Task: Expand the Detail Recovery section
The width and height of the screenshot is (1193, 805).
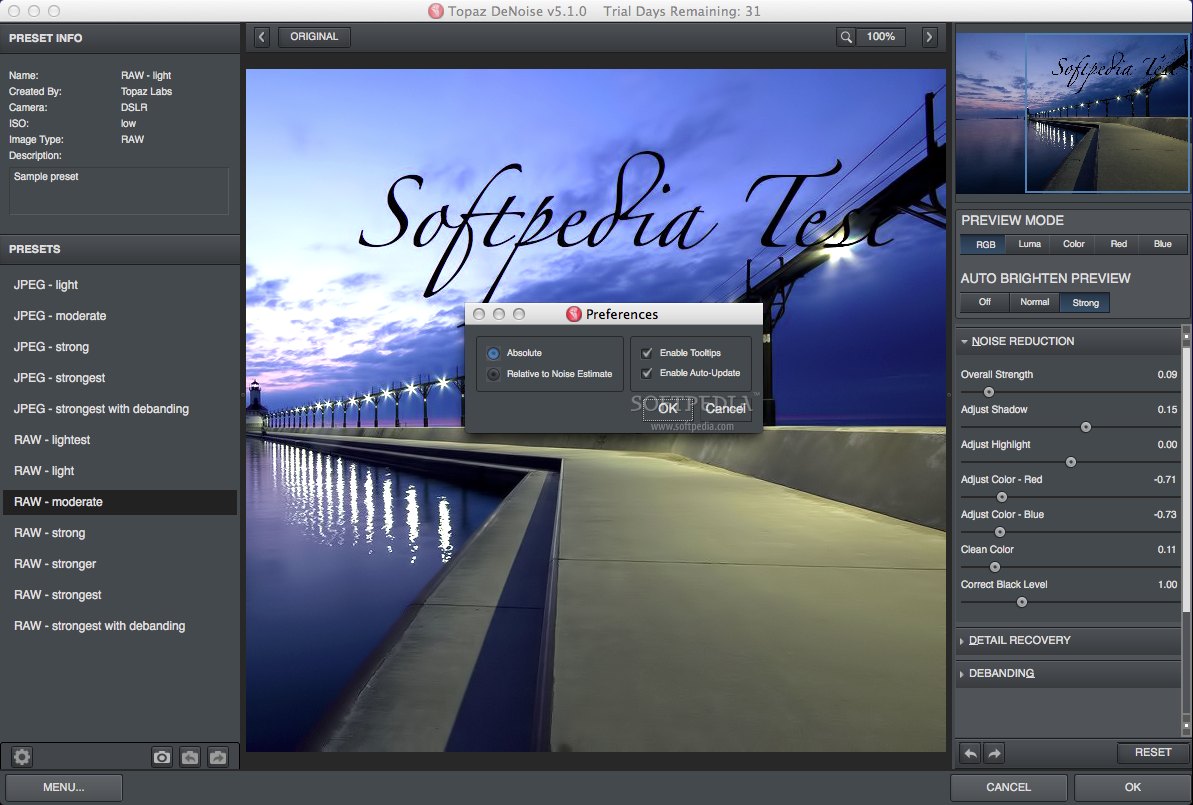Action: (x=1019, y=640)
